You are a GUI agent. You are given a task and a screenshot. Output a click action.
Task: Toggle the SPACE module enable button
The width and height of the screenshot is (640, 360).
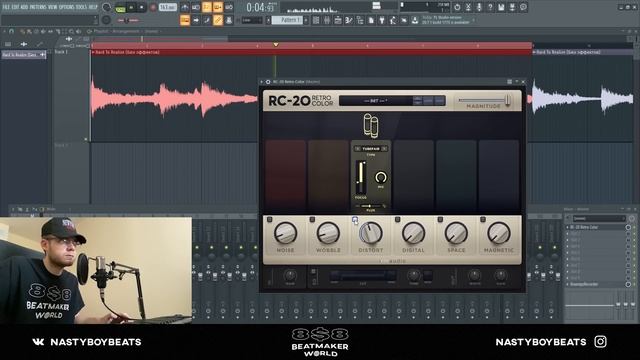click(x=440, y=220)
